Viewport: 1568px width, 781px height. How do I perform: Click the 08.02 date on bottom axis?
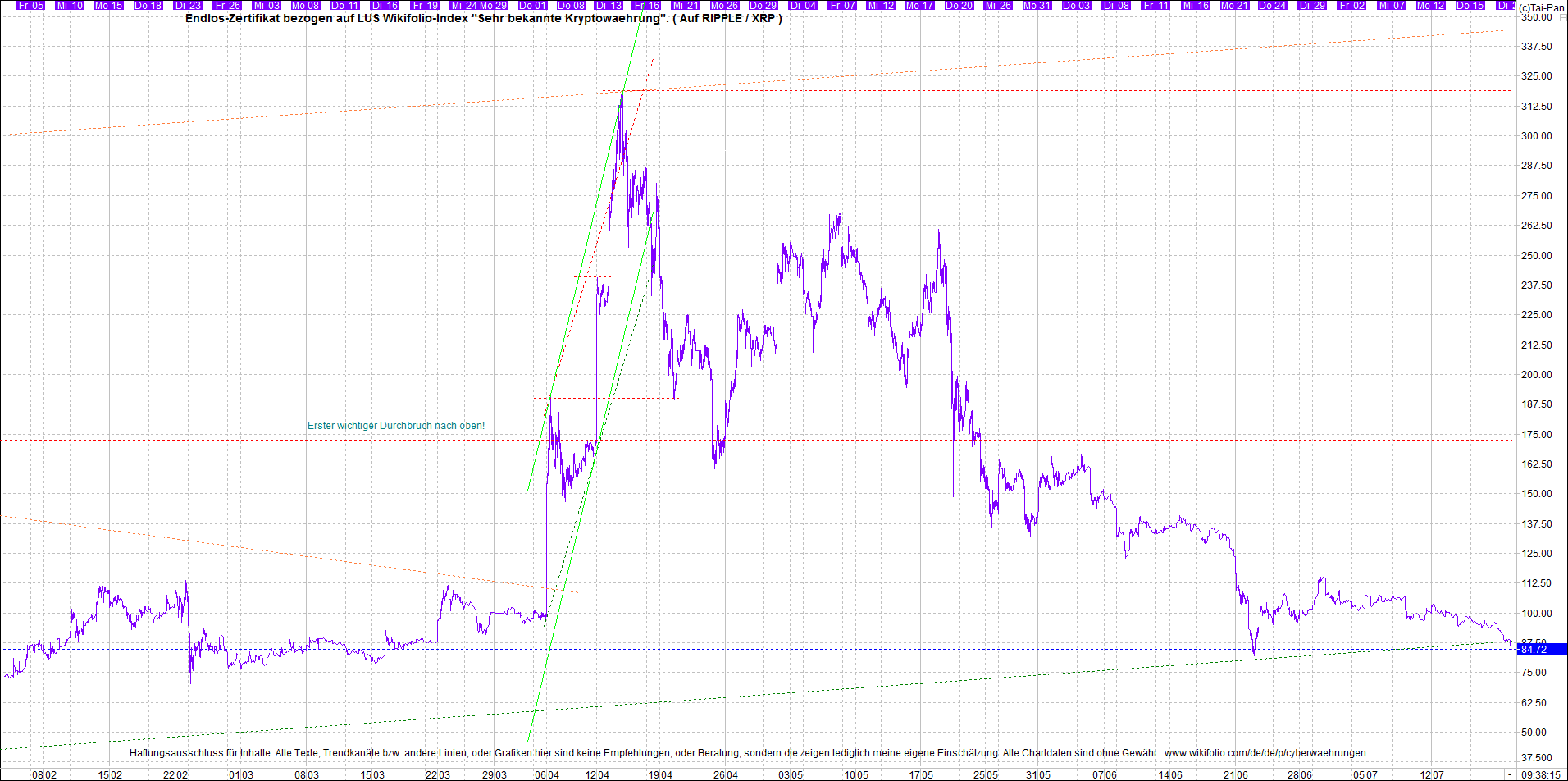tap(44, 774)
